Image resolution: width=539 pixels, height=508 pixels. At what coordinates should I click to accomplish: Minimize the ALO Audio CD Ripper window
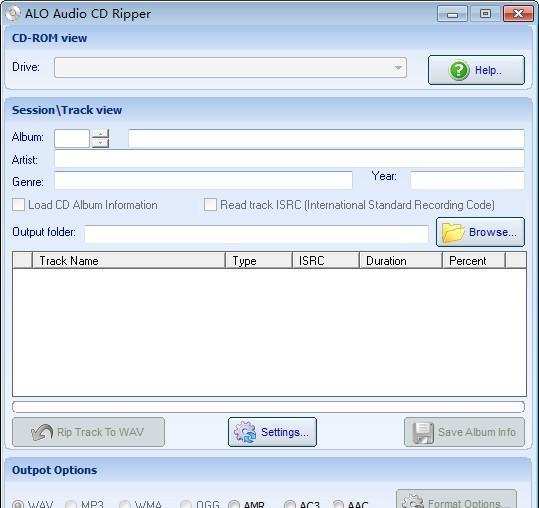coord(452,14)
